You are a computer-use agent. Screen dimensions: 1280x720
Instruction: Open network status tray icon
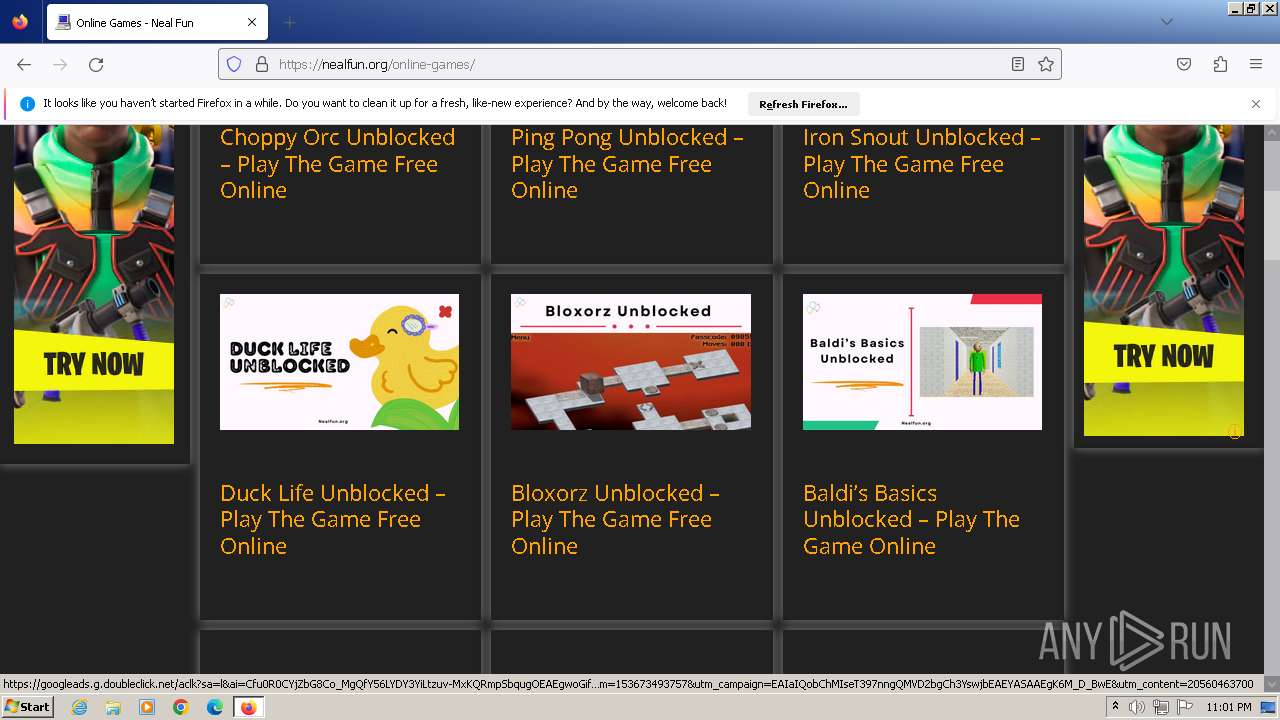coord(1161,707)
